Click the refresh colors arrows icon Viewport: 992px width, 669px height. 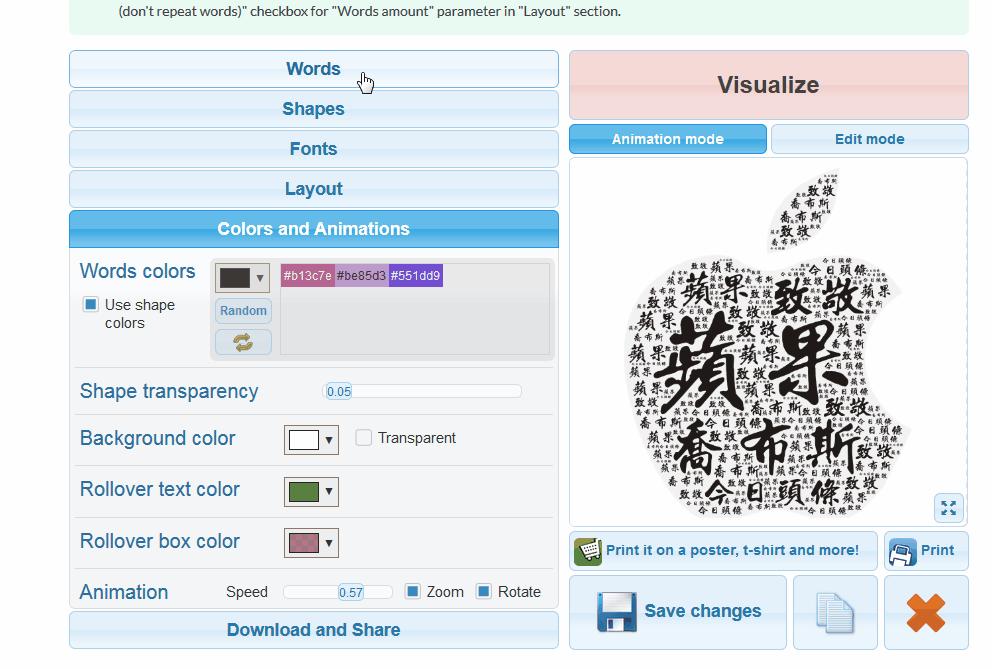tap(243, 342)
